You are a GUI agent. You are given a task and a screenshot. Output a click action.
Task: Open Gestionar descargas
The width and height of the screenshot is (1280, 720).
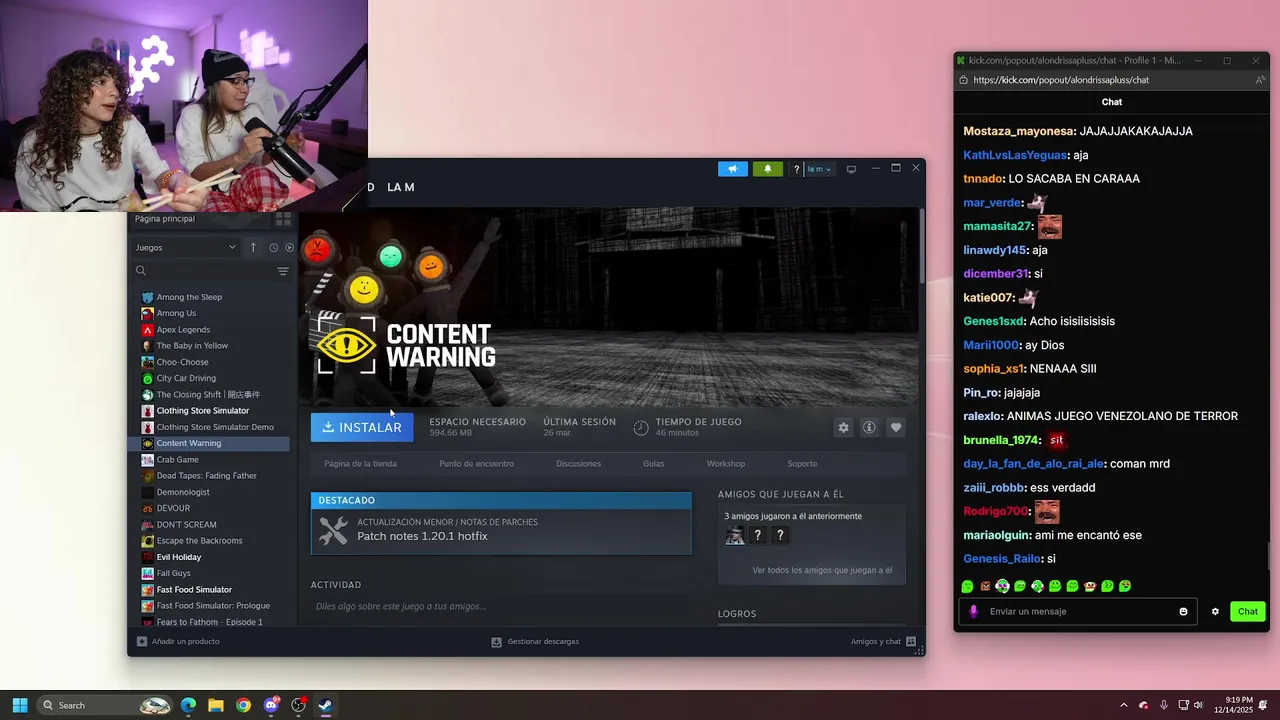[535, 641]
